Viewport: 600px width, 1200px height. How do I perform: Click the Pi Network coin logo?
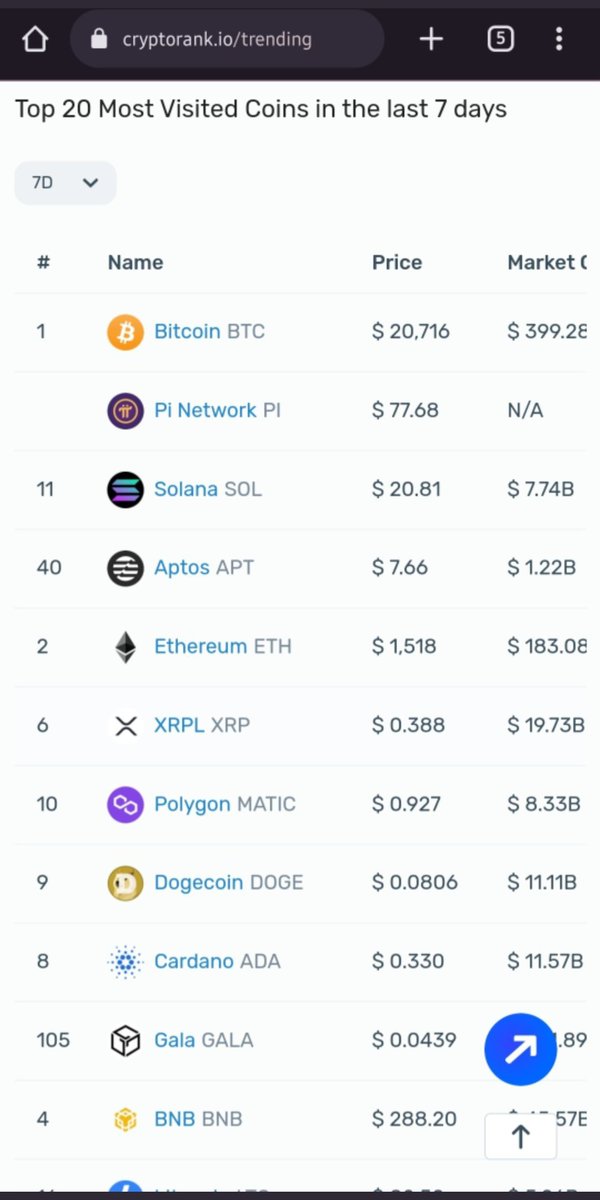[x=126, y=410]
